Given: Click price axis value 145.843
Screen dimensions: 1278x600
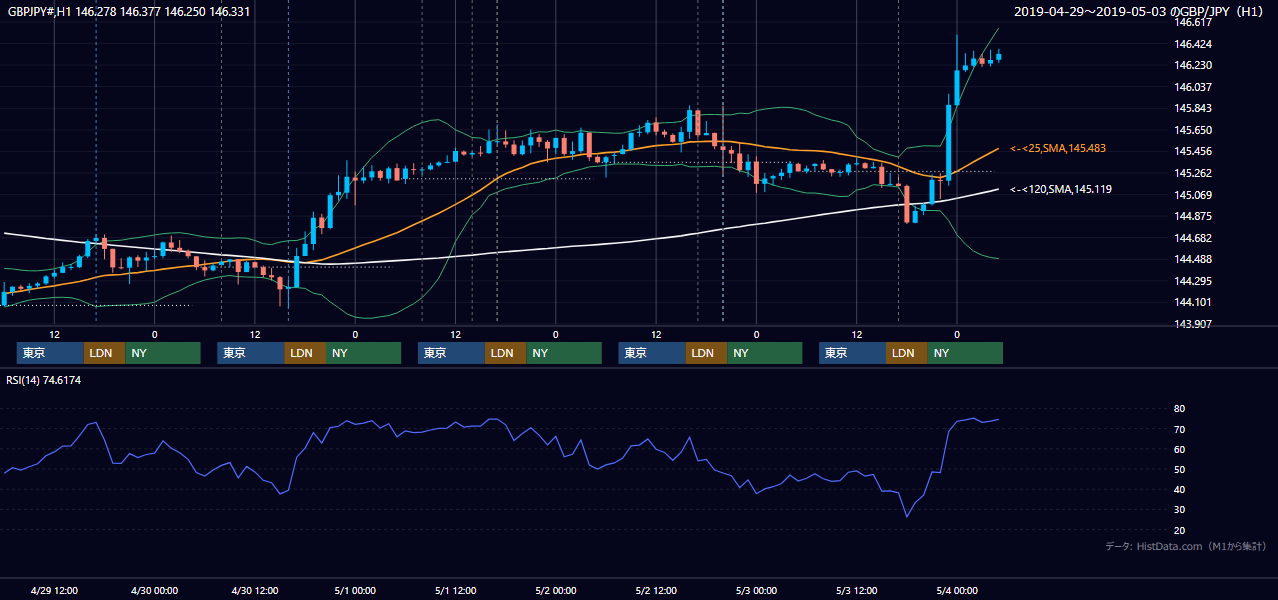Looking at the screenshot, I should [x=1193, y=108].
